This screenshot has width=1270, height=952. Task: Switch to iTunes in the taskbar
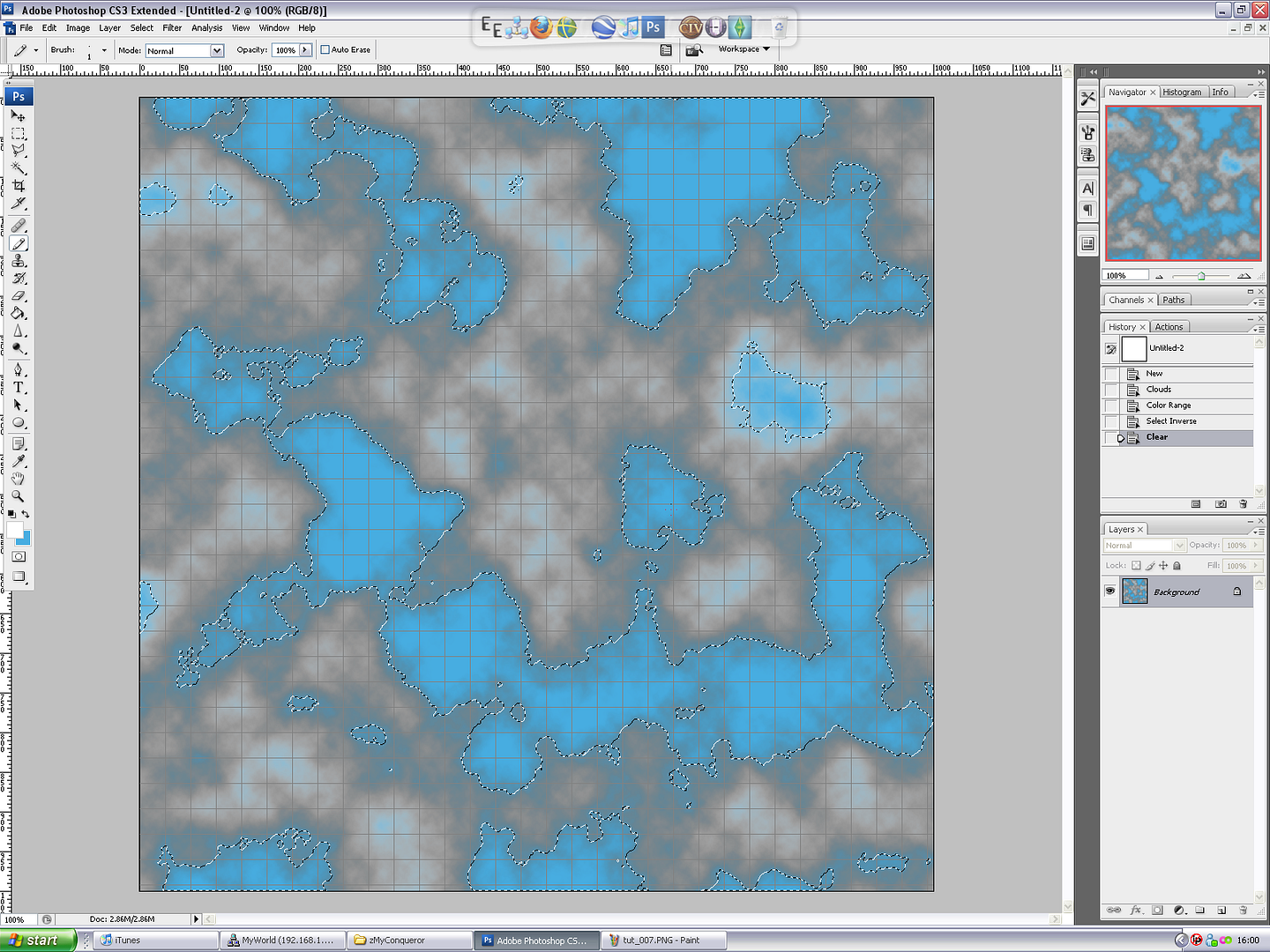157,941
